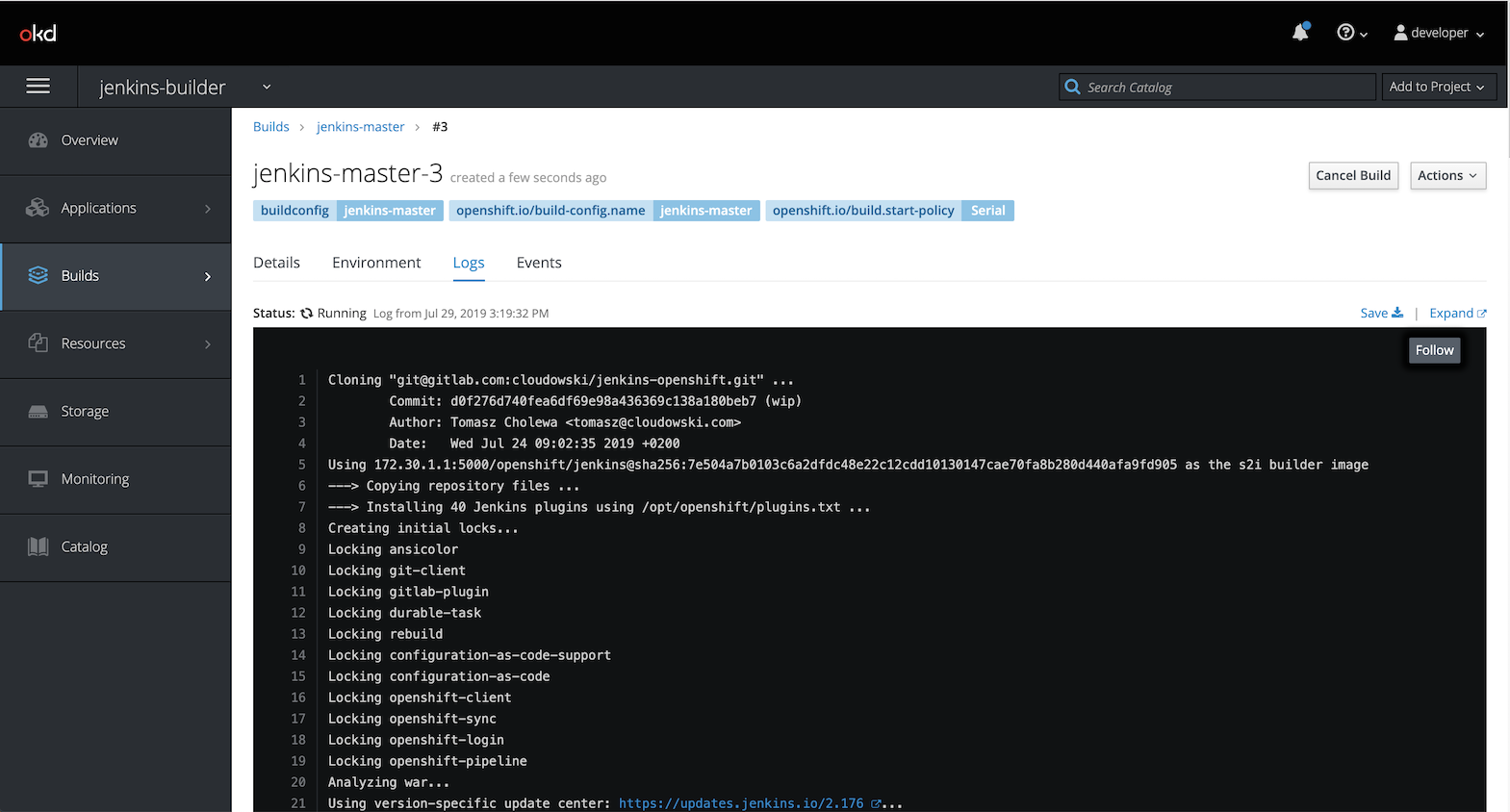Click log line 1 Cloning text

(x=561, y=380)
